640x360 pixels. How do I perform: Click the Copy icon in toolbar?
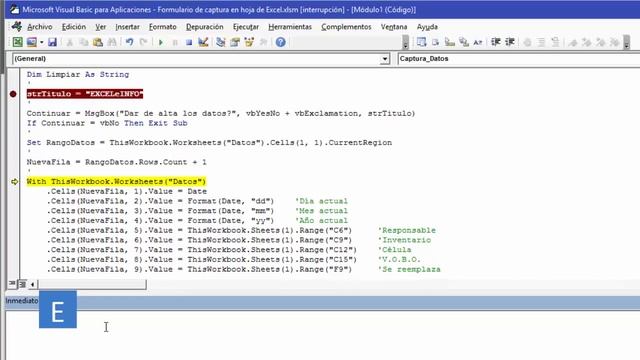pyautogui.click(x=84, y=42)
